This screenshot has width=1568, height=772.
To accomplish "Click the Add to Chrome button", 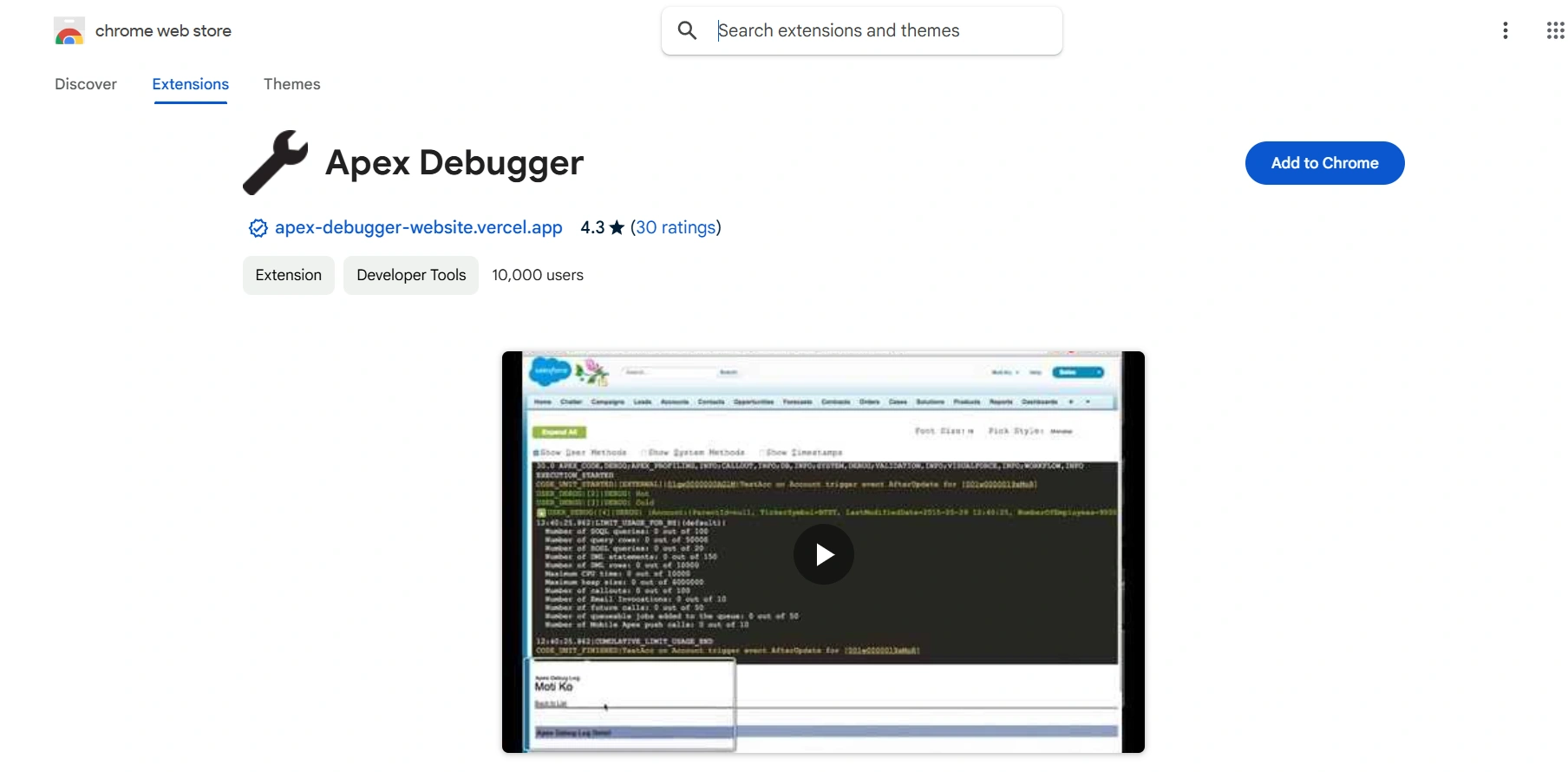I will pos(1324,163).
